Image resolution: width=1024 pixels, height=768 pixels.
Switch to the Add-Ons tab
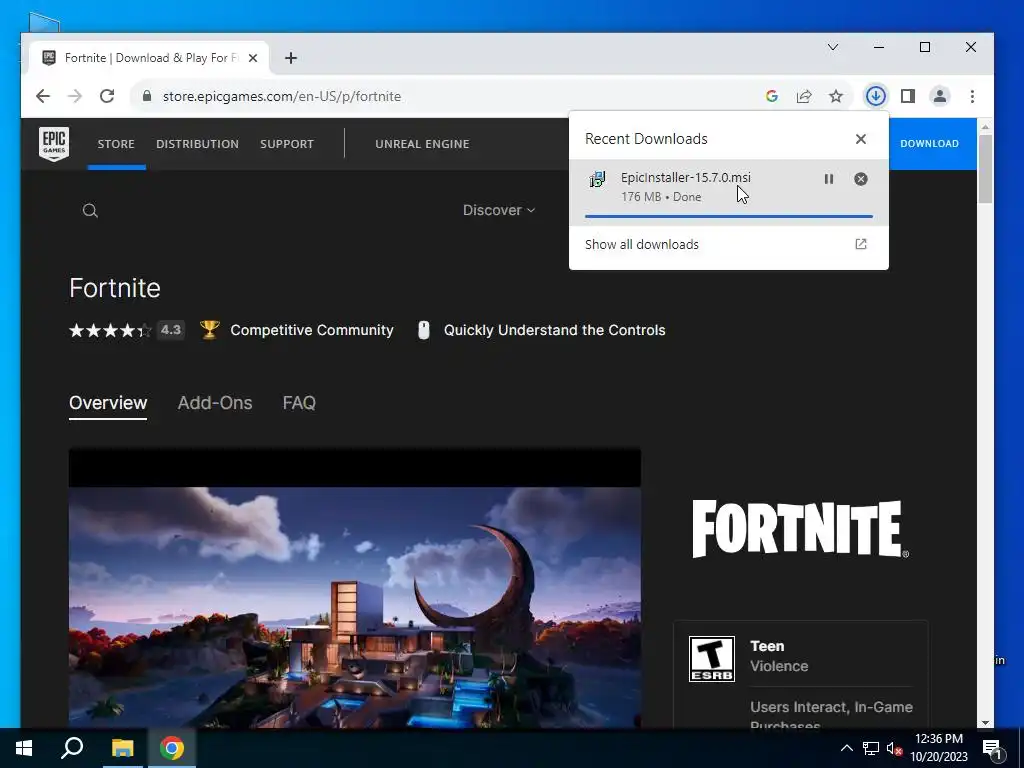(x=215, y=403)
